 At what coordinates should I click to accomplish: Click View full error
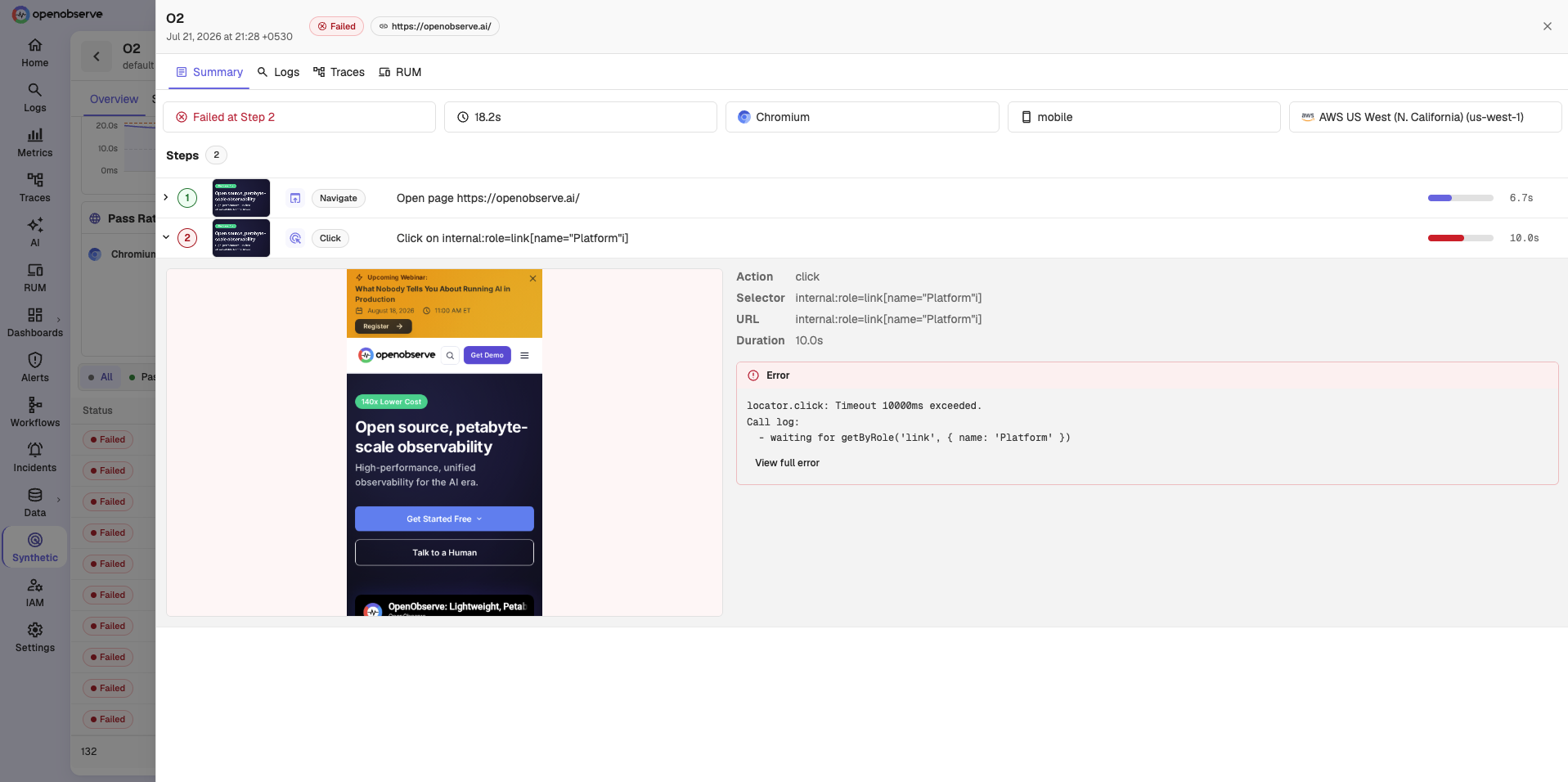787,463
